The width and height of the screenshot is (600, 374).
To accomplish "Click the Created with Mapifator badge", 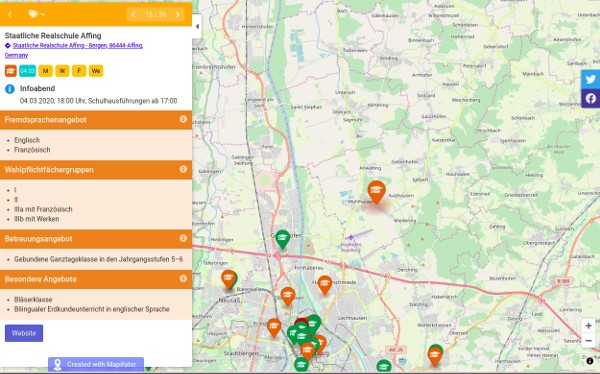I will point(96,364).
